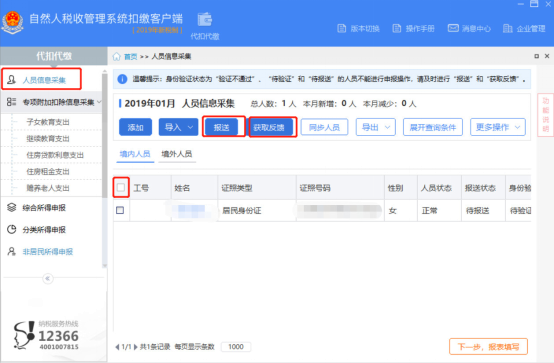Click the 版本切换 icon
This screenshot has height=363, width=554.
(342, 29)
